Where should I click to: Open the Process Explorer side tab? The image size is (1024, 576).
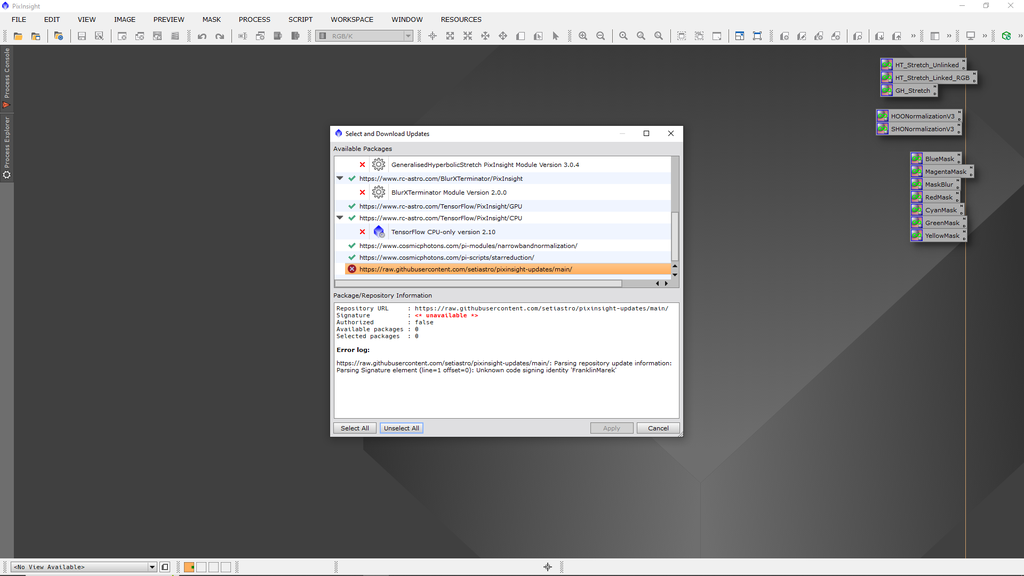pos(7,147)
